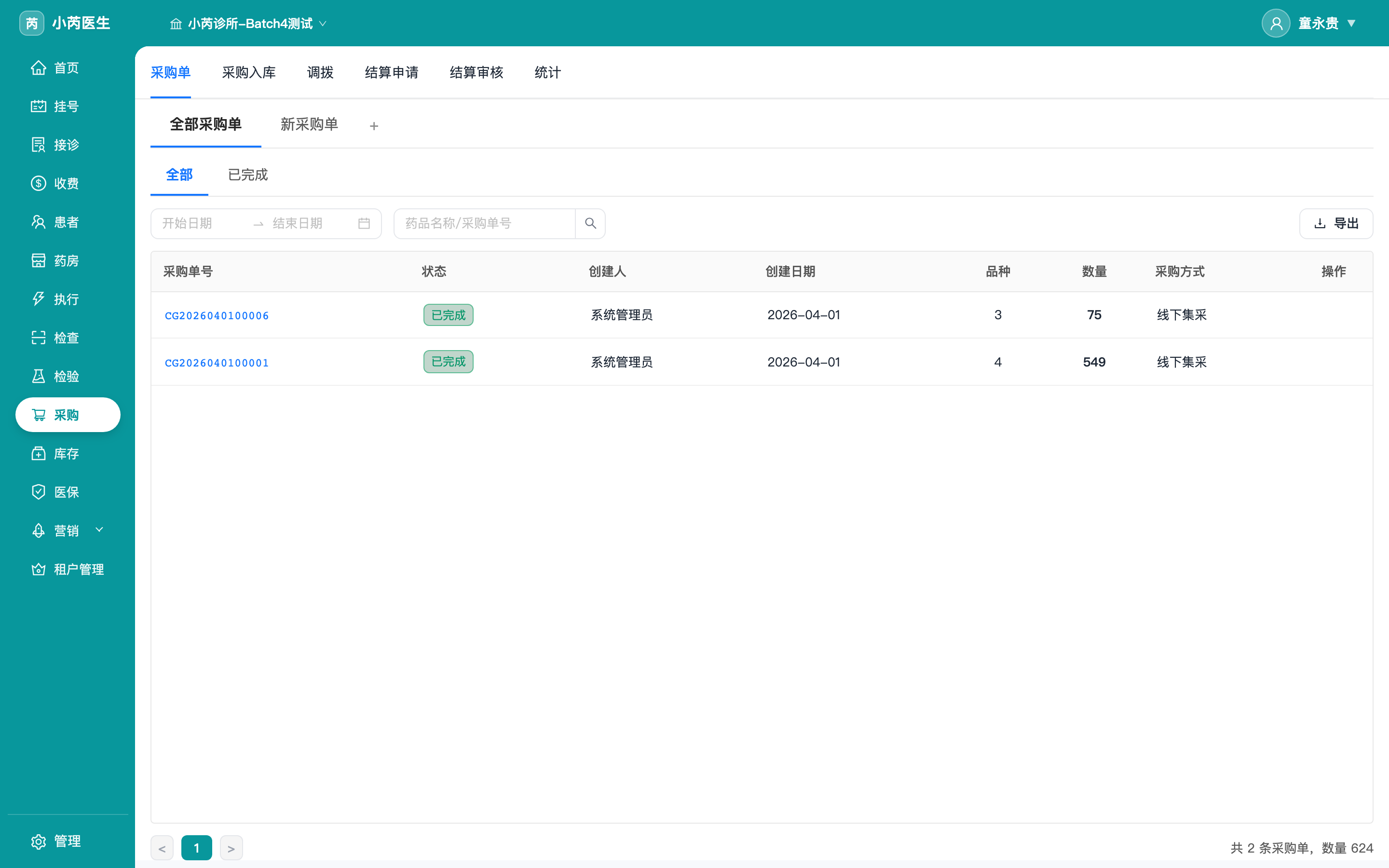The height and width of the screenshot is (868, 1389).
Task: Click the 童永贵 user name
Action: click(x=1319, y=23)
